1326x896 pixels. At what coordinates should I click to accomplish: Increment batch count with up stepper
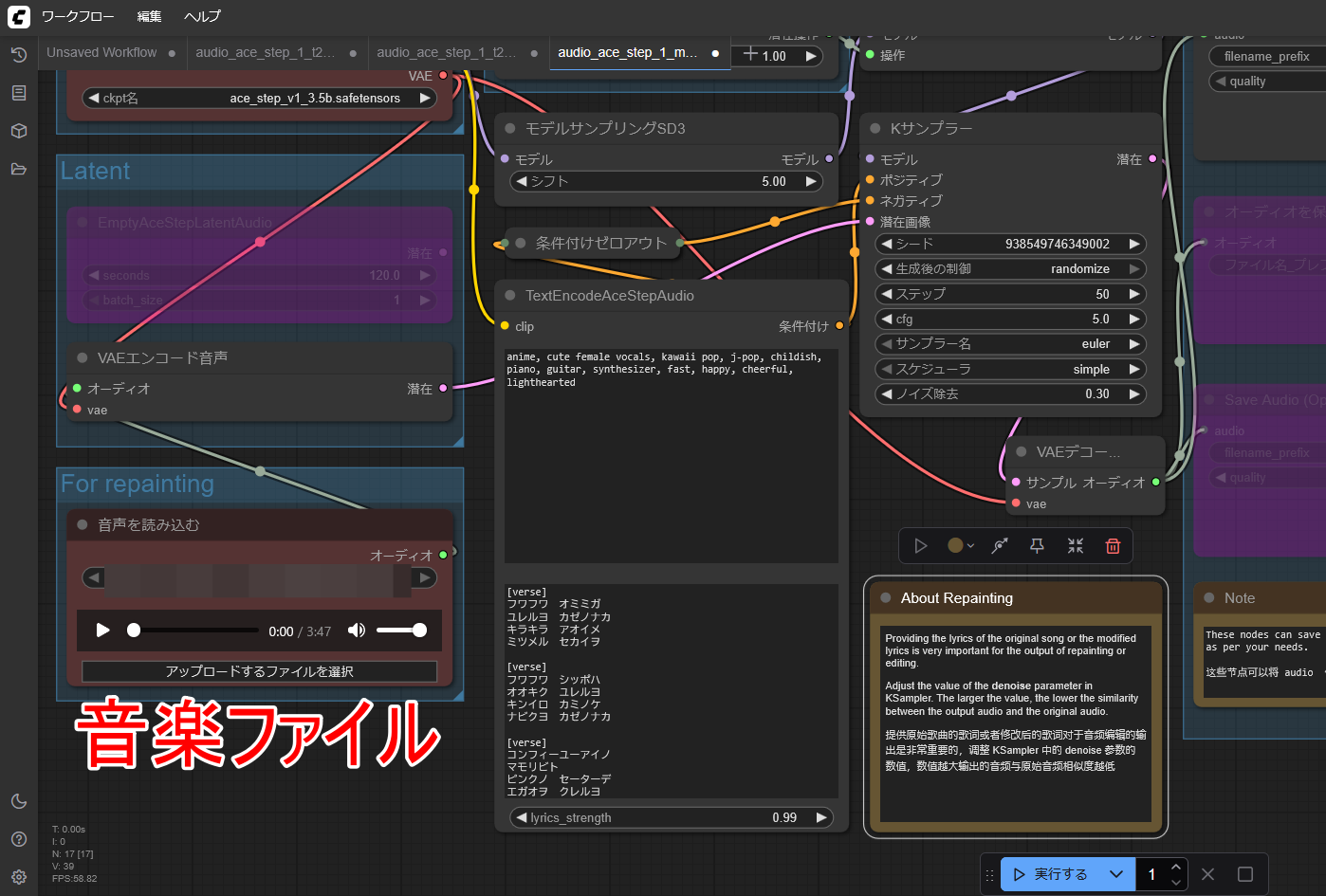(1176, 867)
